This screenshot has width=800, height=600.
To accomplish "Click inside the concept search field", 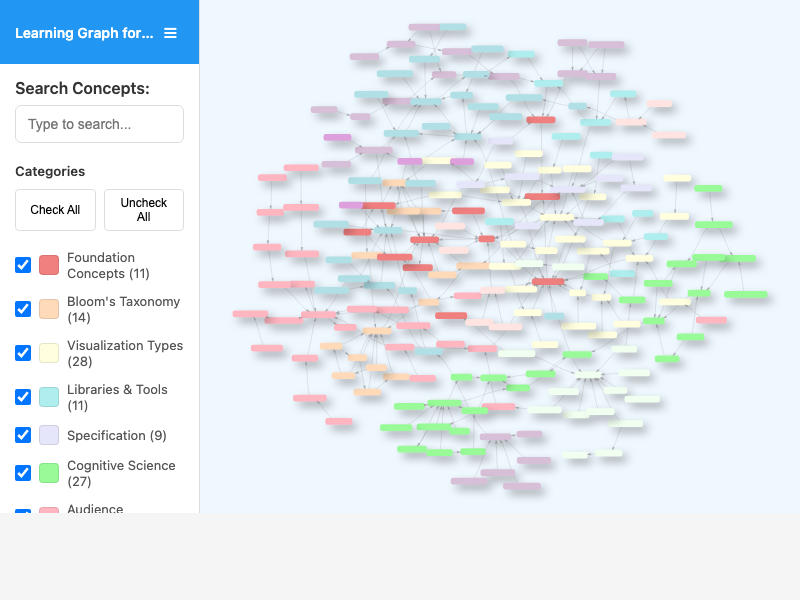I will (x=99, y=124).
